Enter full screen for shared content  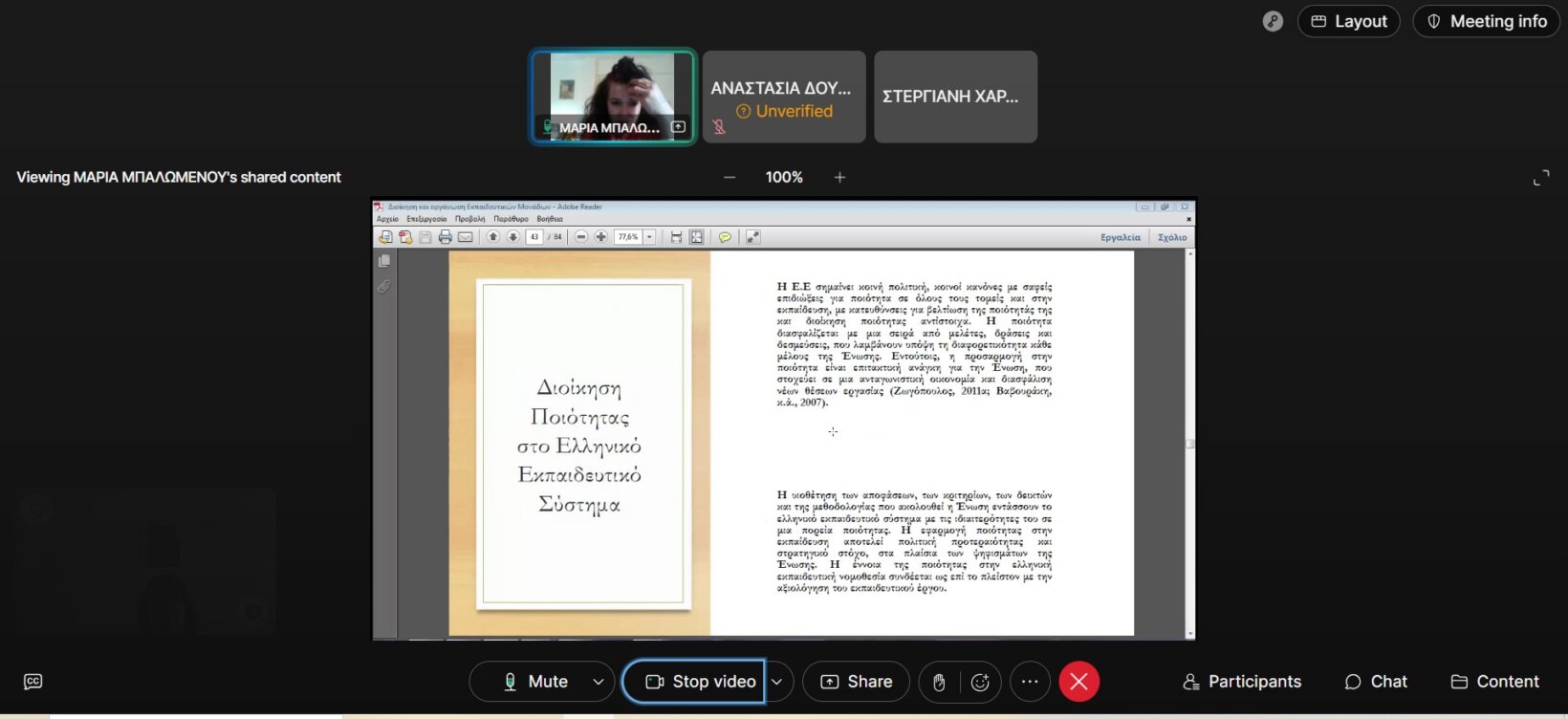pos(1540,178)
